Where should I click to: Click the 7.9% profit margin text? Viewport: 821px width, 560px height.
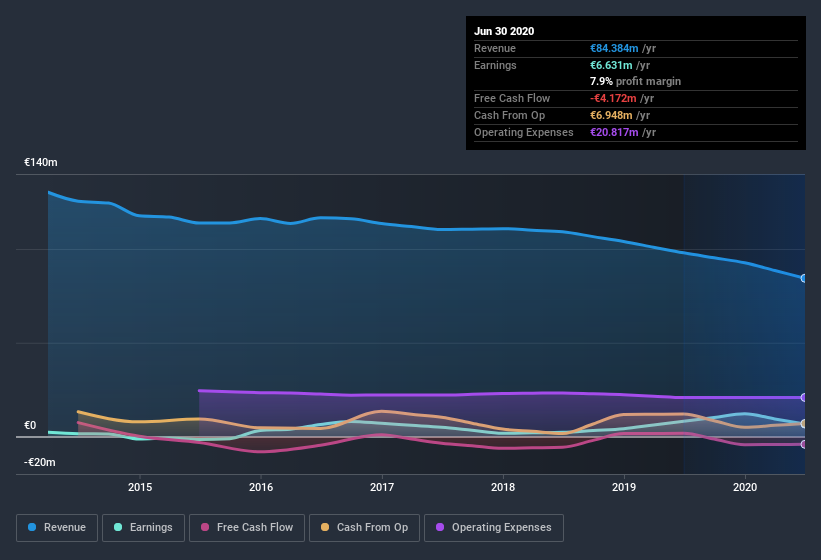635,81
